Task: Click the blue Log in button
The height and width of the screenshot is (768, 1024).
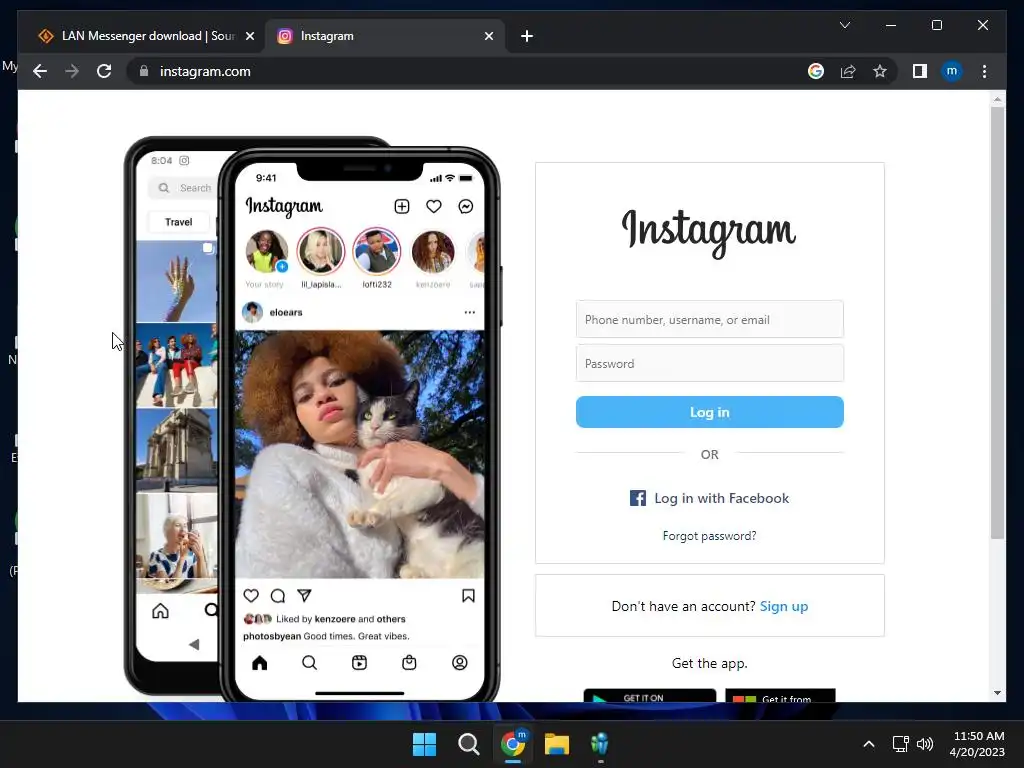Action: [x=709, y=412]
